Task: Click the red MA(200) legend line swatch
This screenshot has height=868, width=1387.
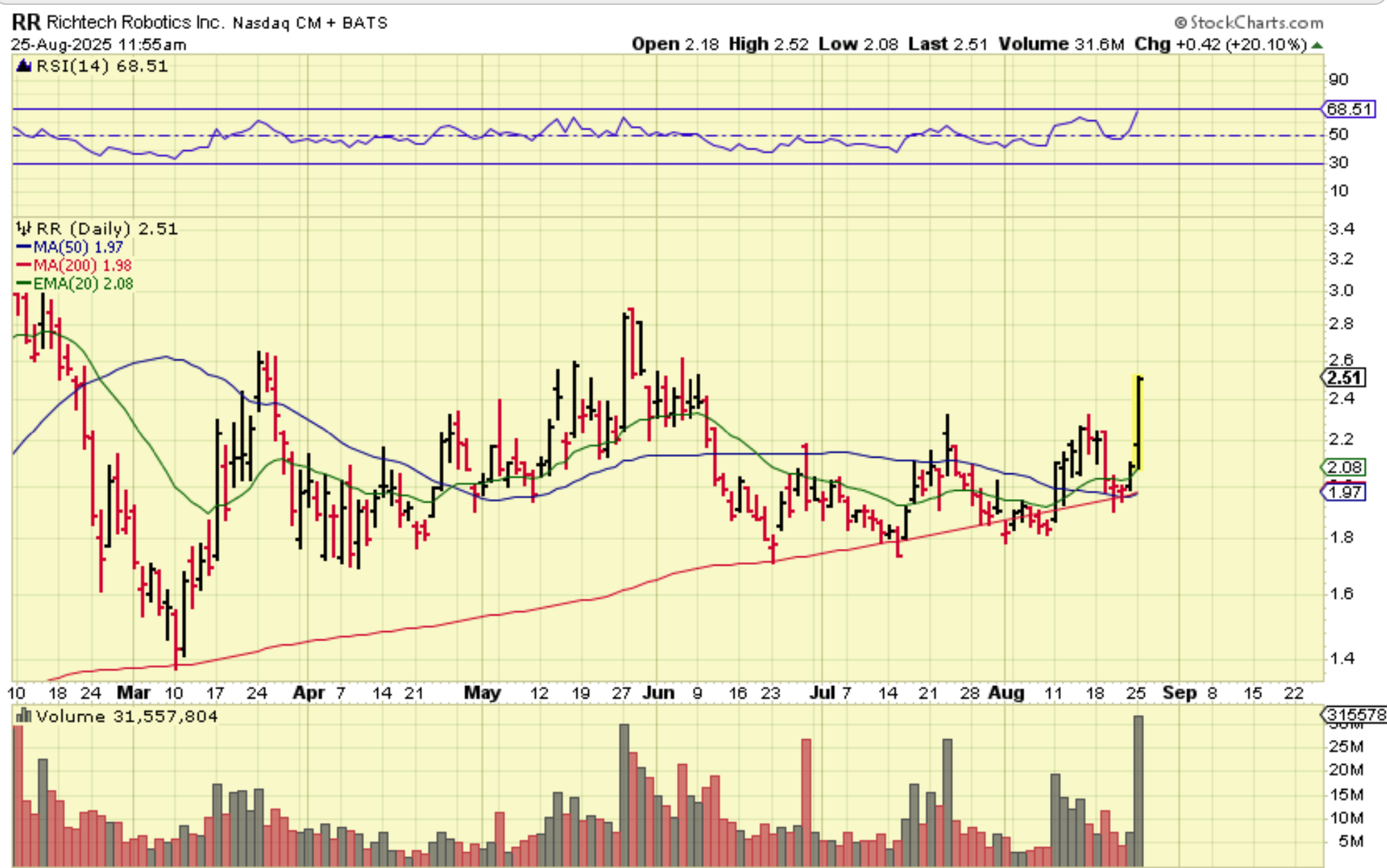Action: (x=24, y=265)
